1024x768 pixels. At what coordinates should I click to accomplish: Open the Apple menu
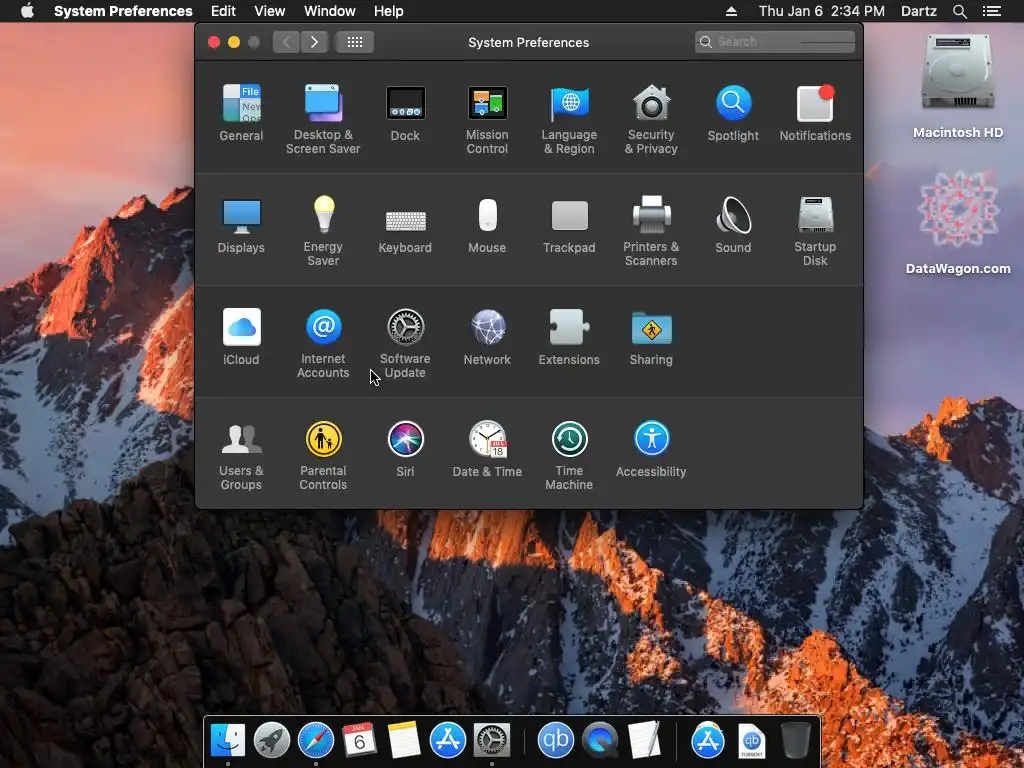[x=27, y=11]
